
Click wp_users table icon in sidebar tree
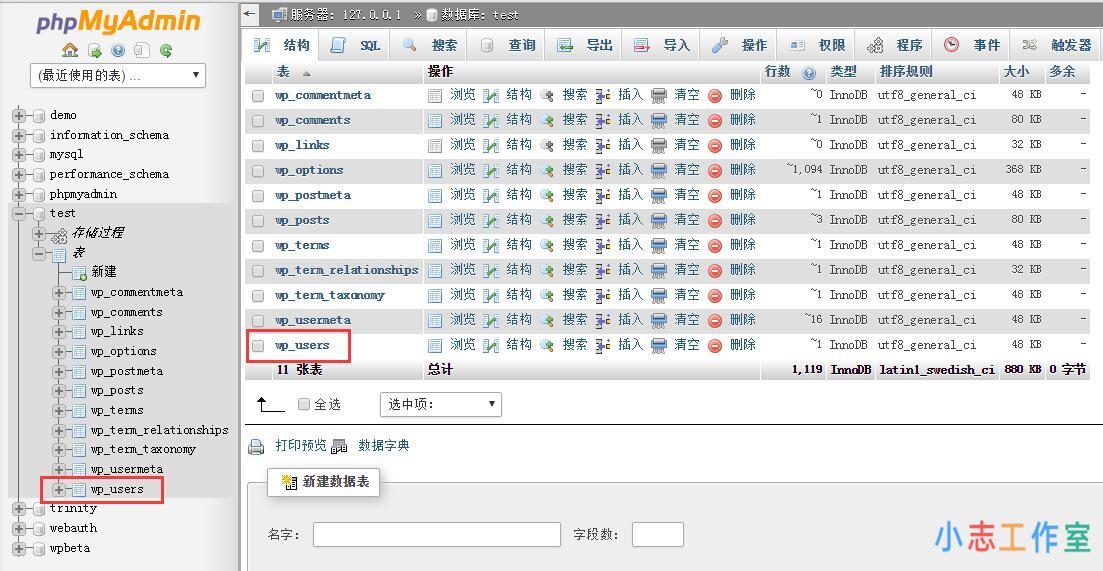(x=79, y=489)
